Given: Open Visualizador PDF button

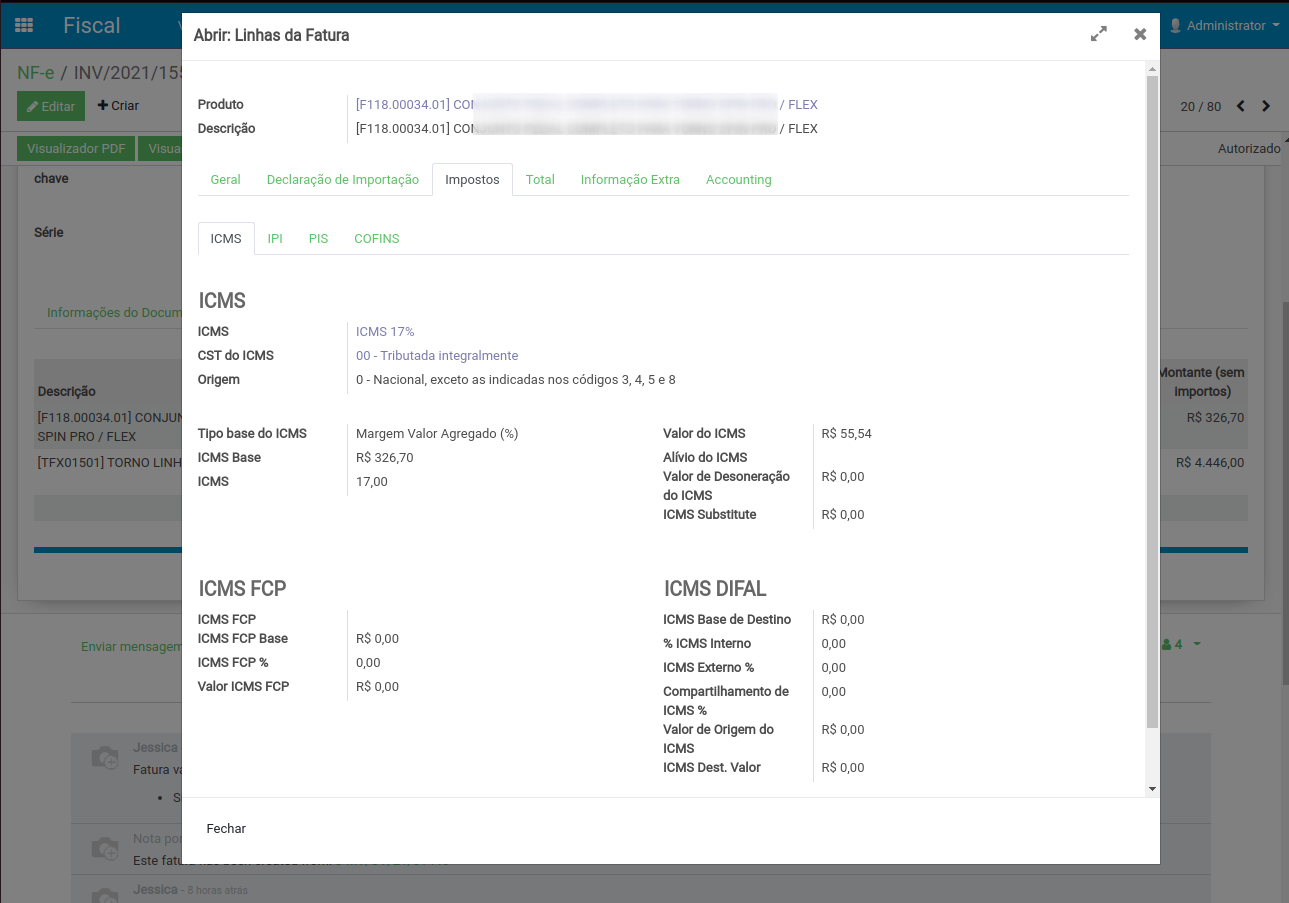Looking at the screenshot, I should (76, 149).
